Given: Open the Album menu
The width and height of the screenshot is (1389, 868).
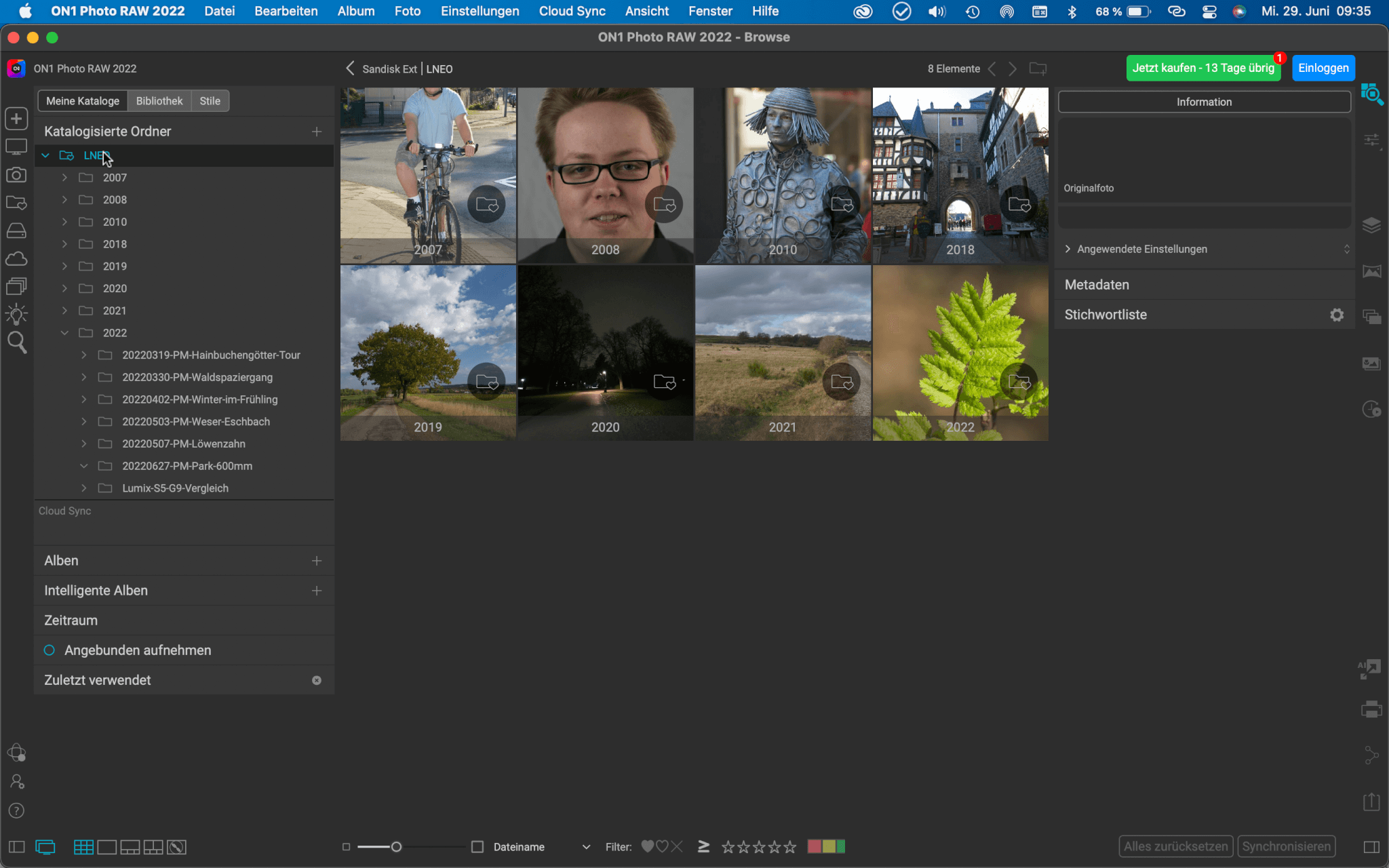Looking at the screenshot, I should point(356,11).
